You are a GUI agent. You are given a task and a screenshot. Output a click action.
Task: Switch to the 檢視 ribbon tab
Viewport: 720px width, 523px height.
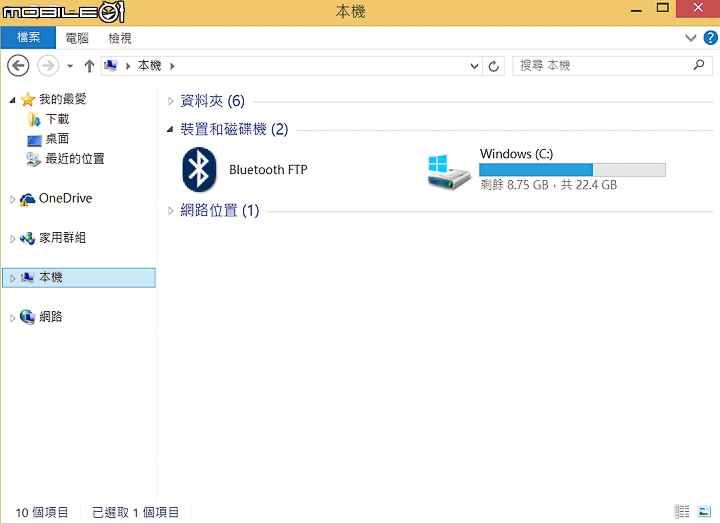point(120,38)
